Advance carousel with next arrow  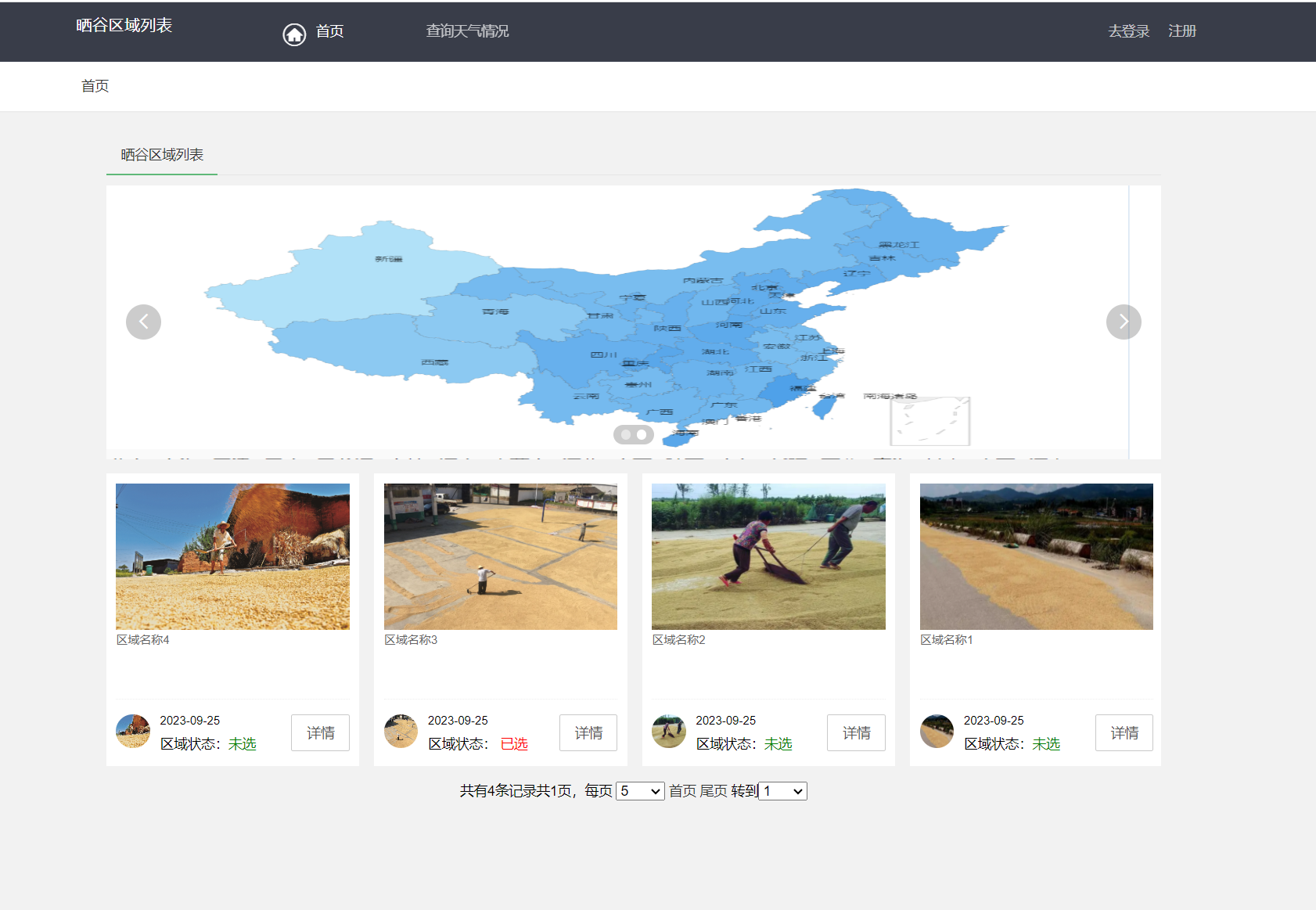(x=1124, y=322)
